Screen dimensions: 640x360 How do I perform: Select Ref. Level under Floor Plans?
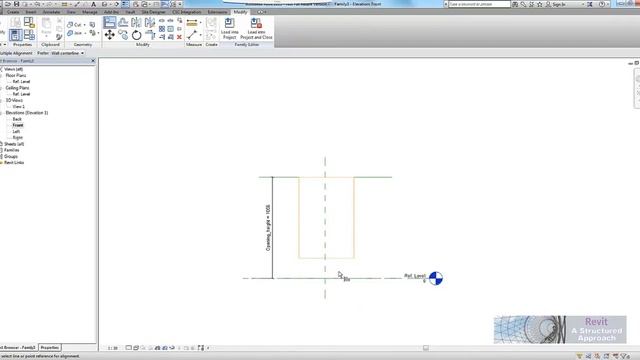pos(21,82)
